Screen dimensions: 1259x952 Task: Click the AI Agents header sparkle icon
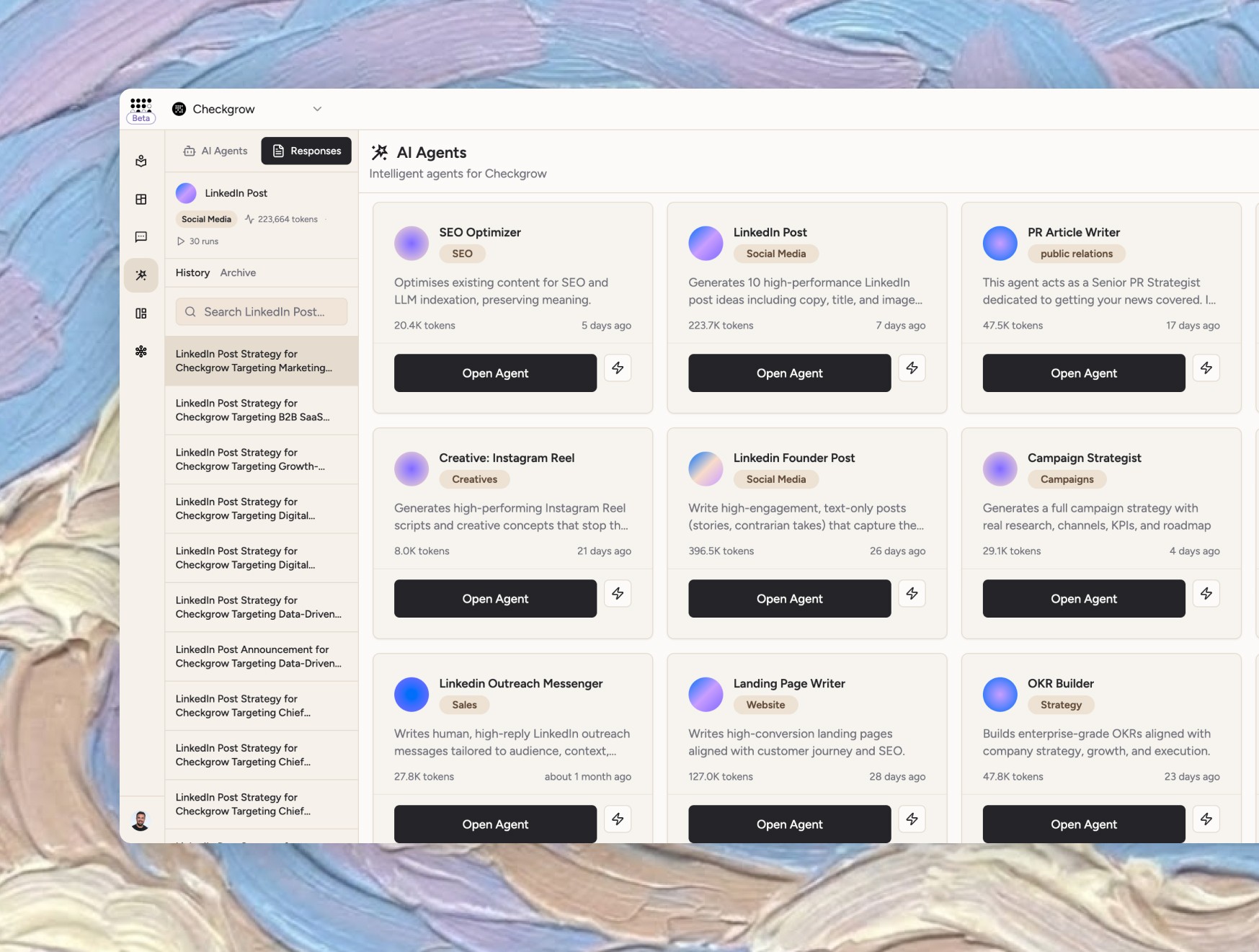coord(380,152)
